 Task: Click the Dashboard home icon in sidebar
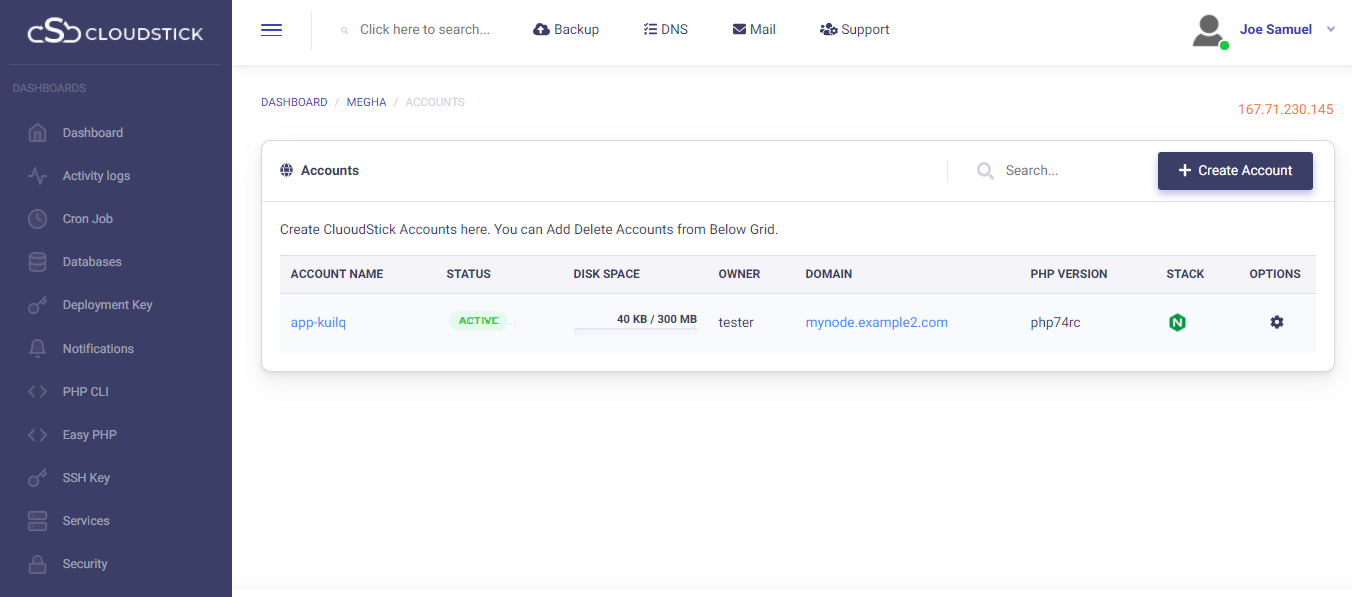(x=38, y=133)
